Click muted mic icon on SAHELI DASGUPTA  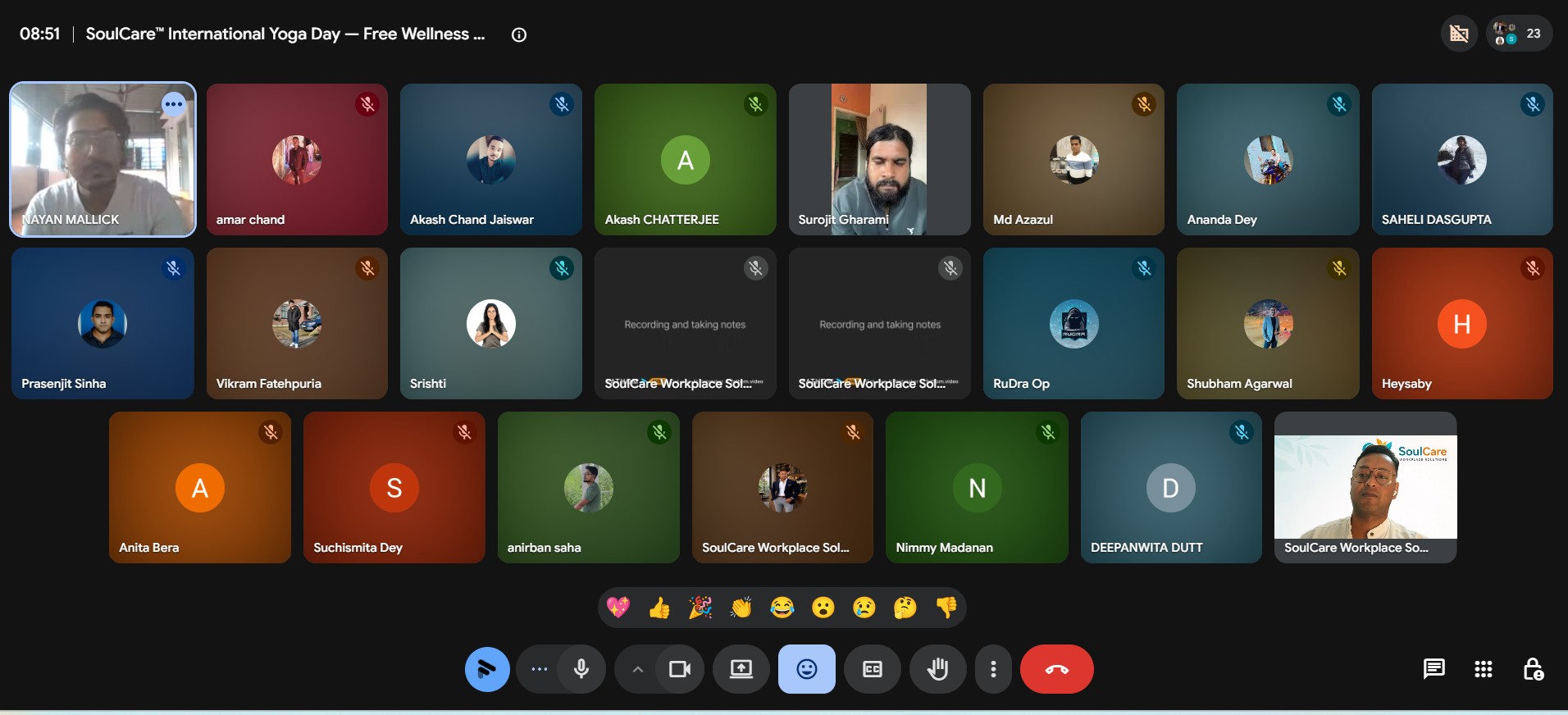coord(1533,104)
